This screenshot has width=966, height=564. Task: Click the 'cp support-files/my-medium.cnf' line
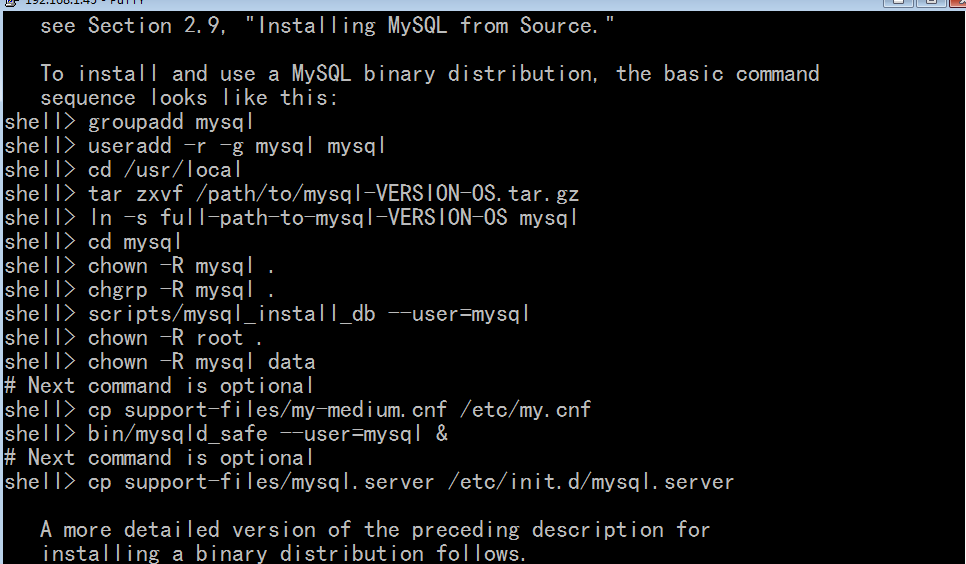[298, 411]
